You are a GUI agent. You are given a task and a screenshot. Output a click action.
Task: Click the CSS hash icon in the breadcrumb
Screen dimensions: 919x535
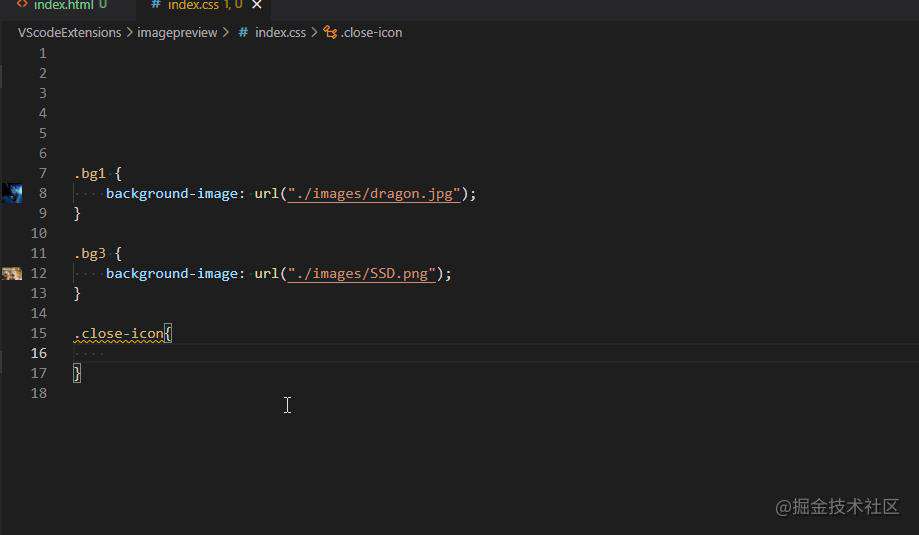coord(243,33)
